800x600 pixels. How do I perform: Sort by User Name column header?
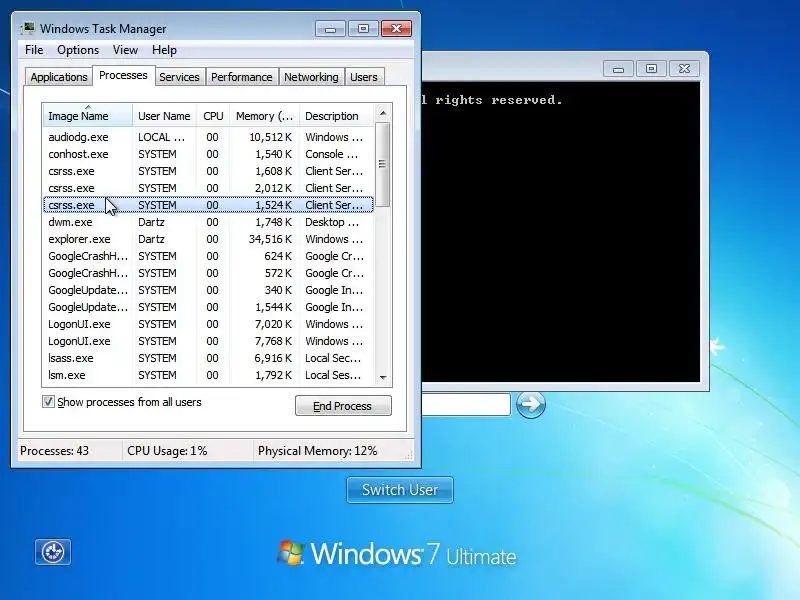[164, 116]
